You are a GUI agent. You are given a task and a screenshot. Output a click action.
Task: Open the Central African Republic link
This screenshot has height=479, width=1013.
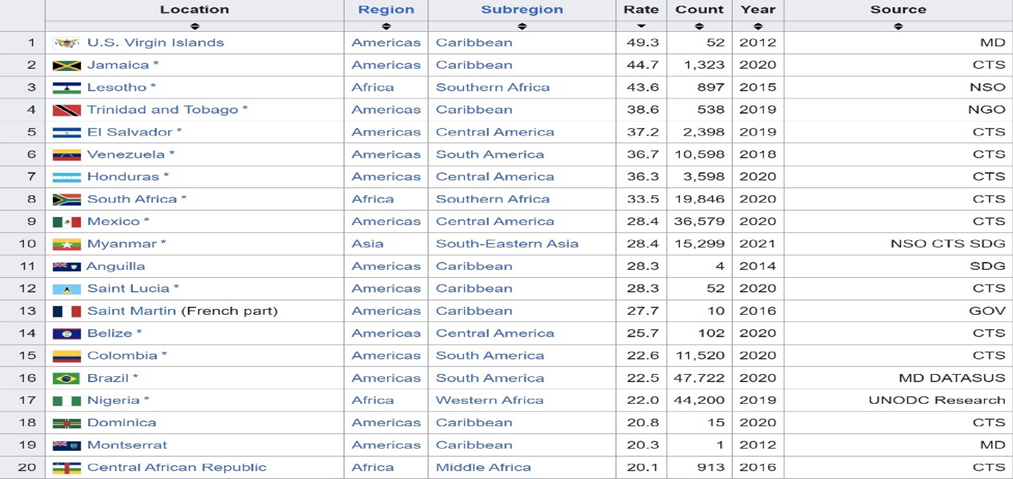(x=176, y=468)
